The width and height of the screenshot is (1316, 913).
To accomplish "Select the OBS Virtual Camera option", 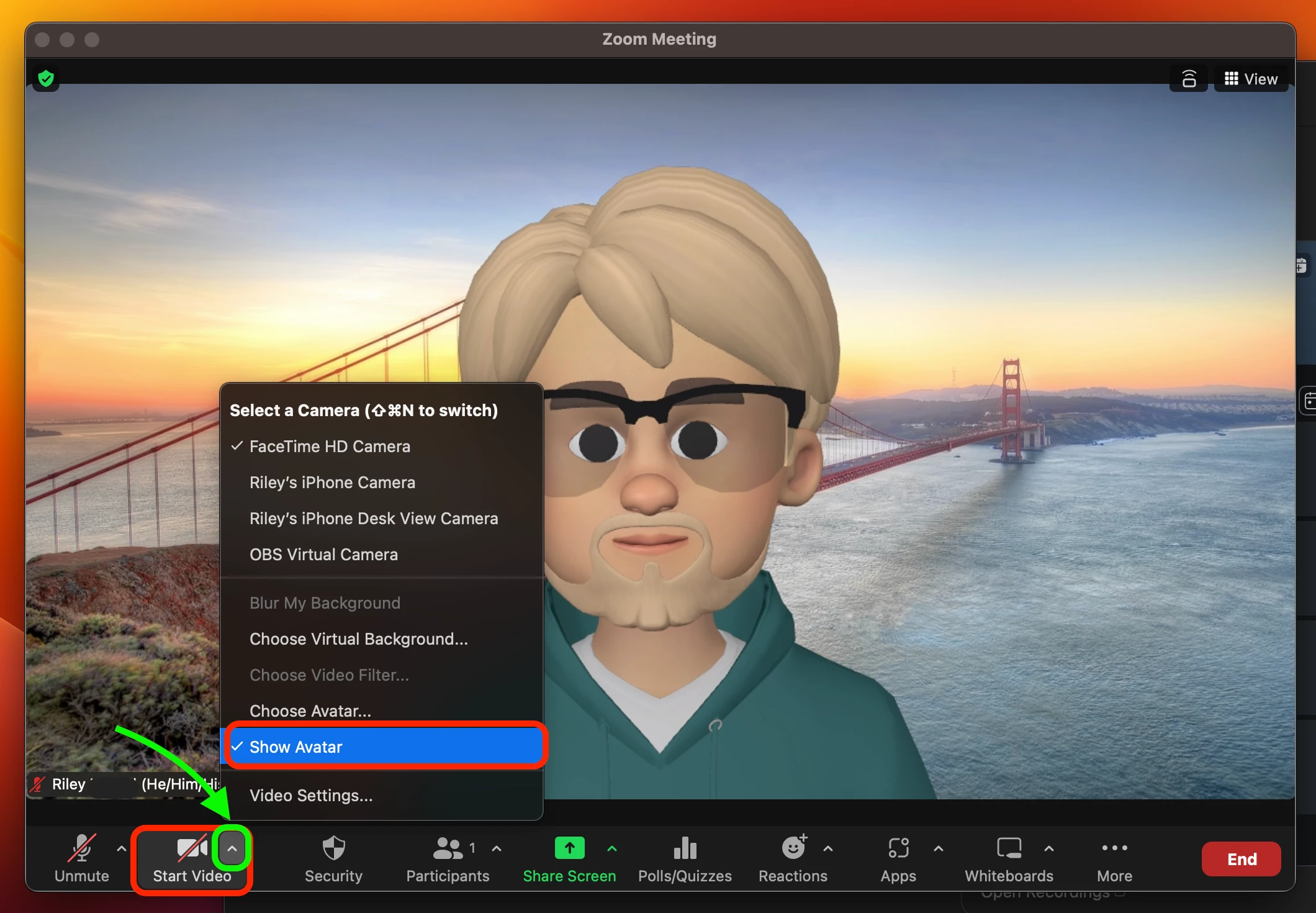I will (x=323, y=555).
